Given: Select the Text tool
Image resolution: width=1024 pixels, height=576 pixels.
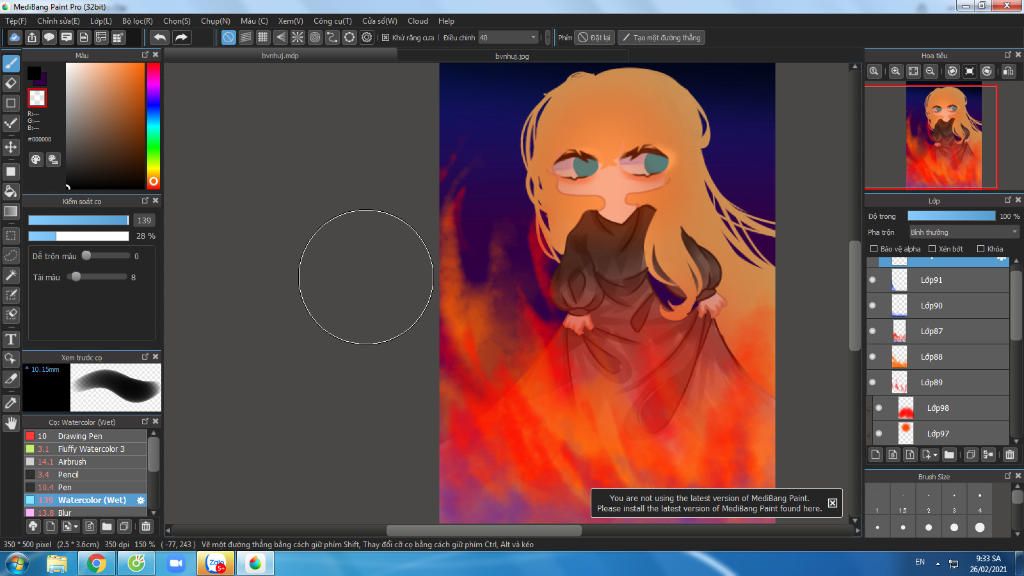Looking at the screenshot, I should 11,339.
